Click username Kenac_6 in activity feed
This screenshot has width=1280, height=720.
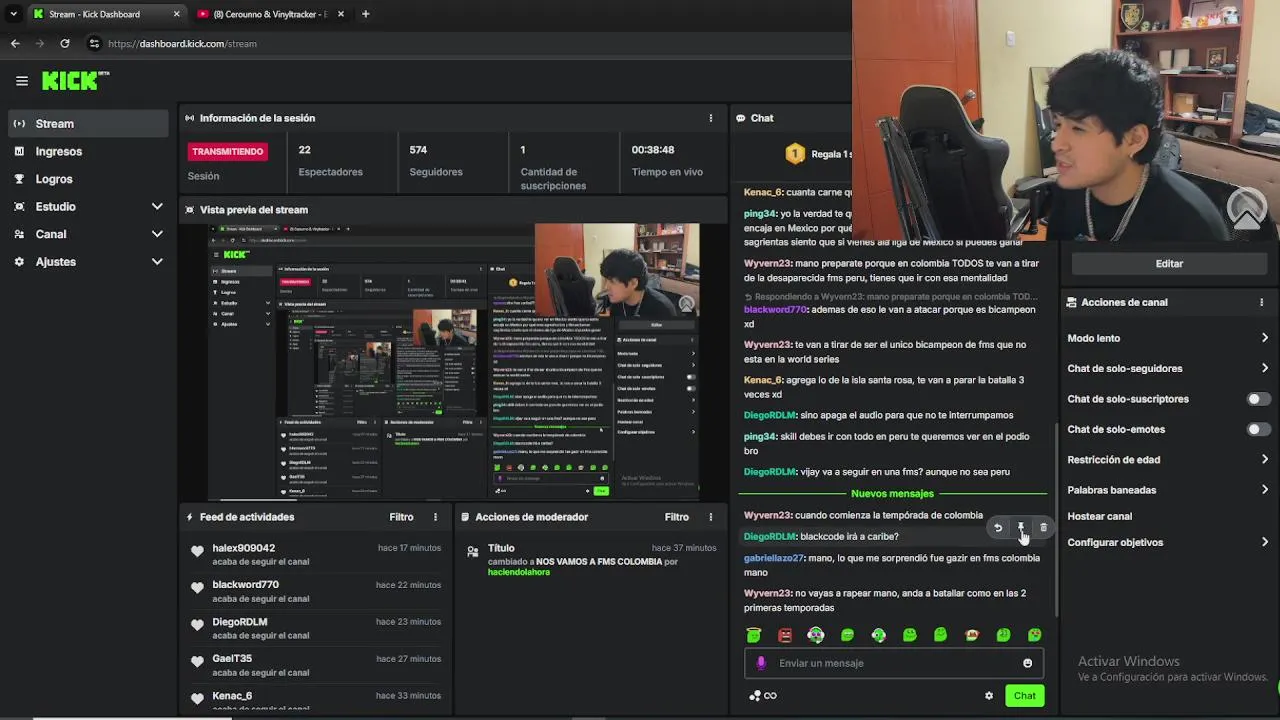[232, 696]
